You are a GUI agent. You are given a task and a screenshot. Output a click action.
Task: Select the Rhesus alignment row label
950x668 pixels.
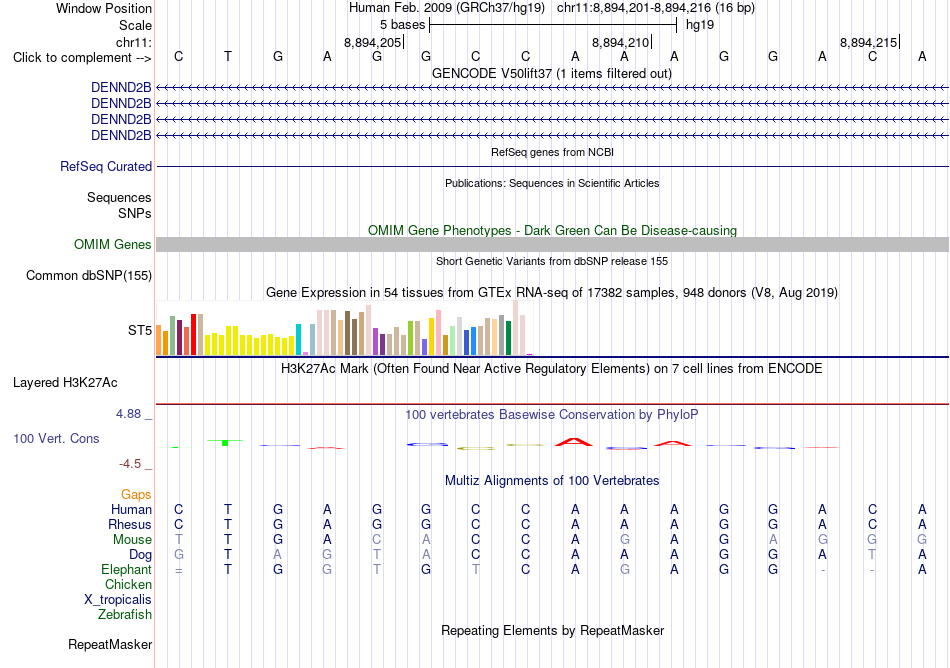pyautogui.click(x=130, y=524)
